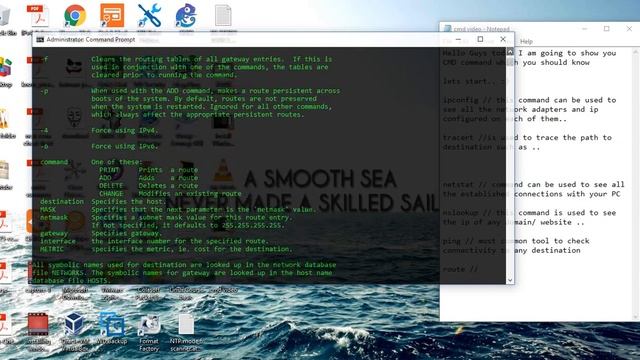640x360 pixels.
Task: Minimize the Notepad window
Action: 584,29
